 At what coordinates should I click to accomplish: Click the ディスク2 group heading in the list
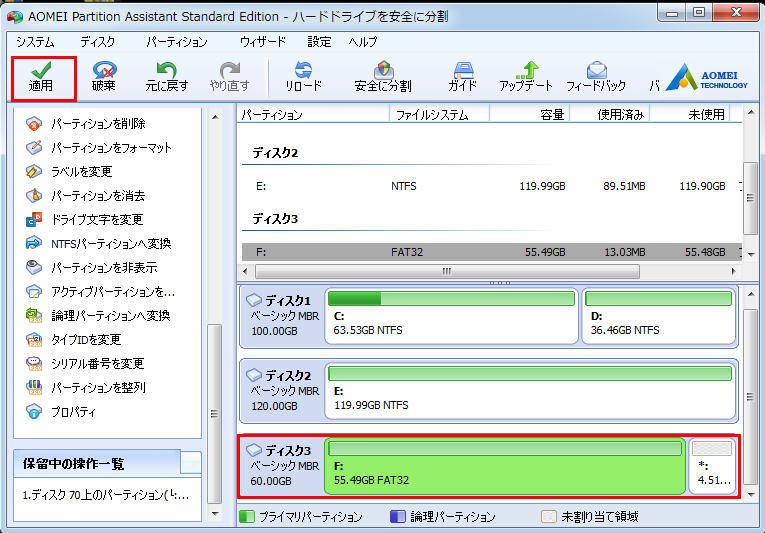[x=275, y=153]
